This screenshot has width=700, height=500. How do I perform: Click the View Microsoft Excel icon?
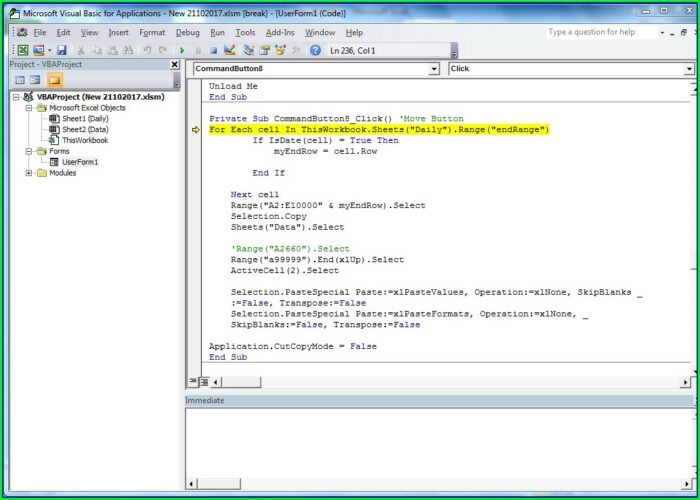pyautogui.click(x=23, y=50)
